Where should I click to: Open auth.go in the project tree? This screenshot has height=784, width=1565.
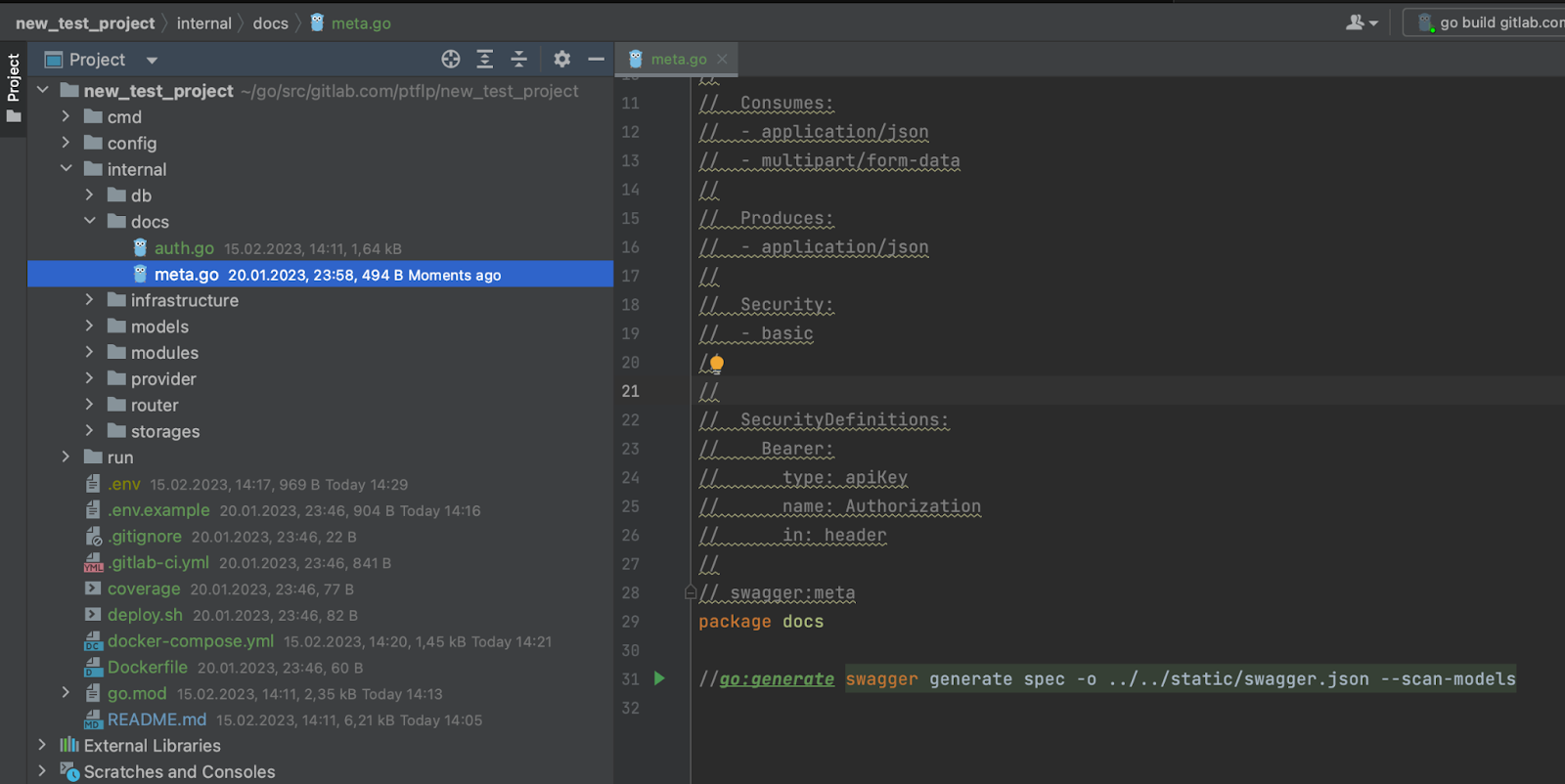[184, 248]
